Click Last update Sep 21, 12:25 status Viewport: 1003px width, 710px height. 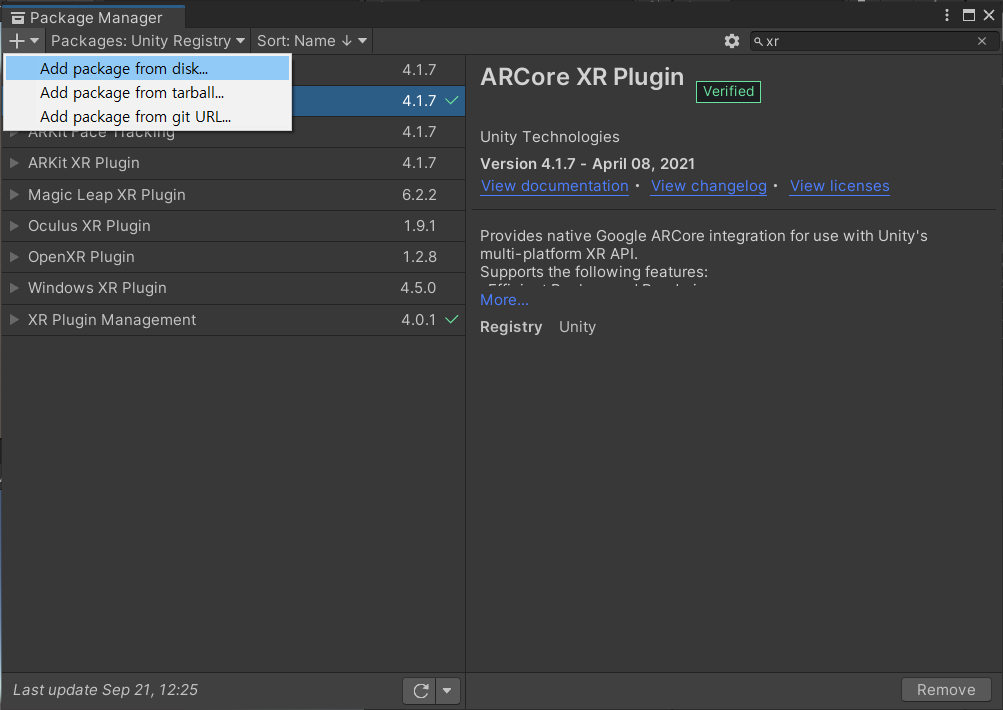(106, 690)
